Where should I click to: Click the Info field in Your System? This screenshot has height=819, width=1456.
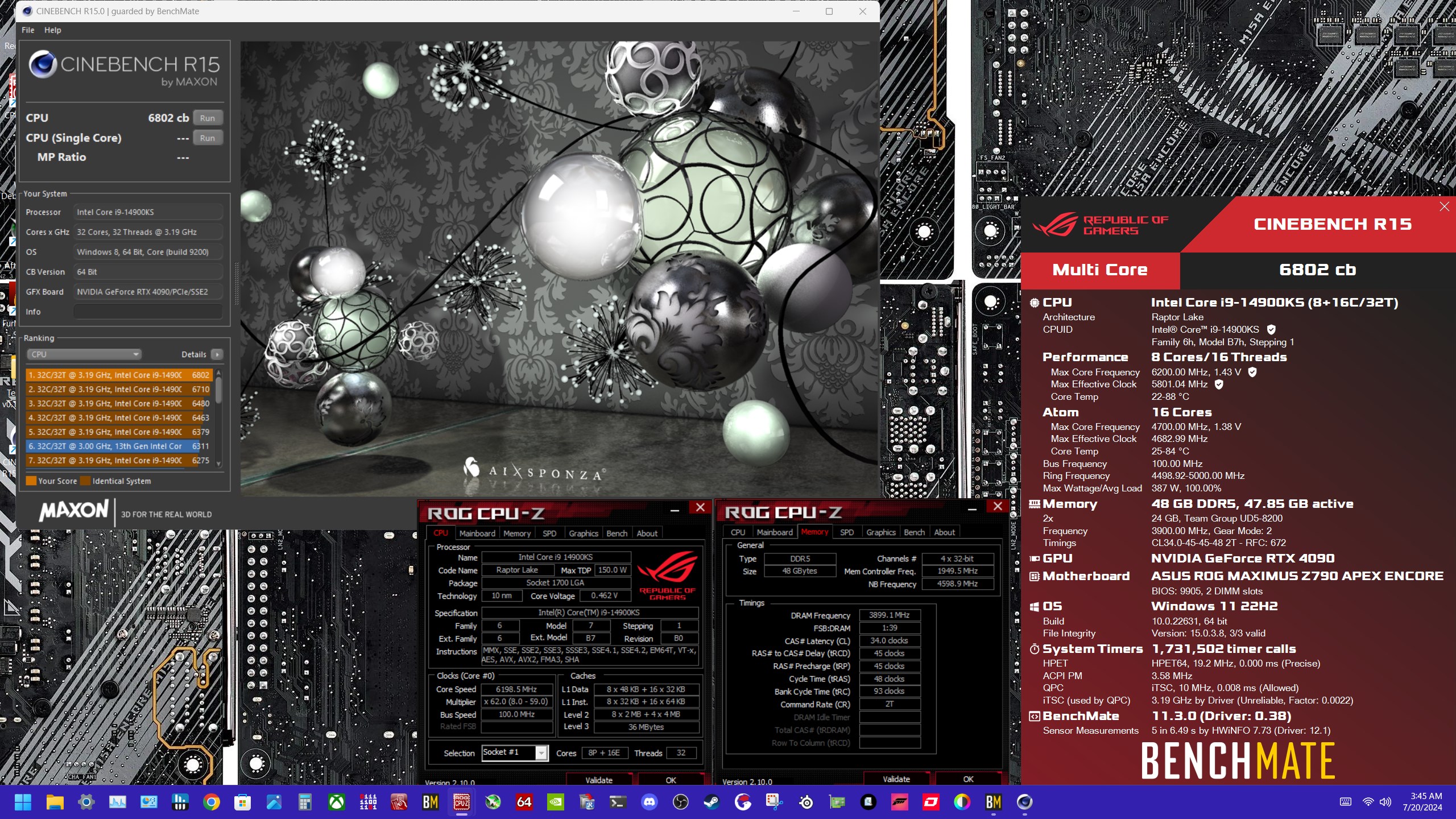pyautogui.click(x=148, y=312)
